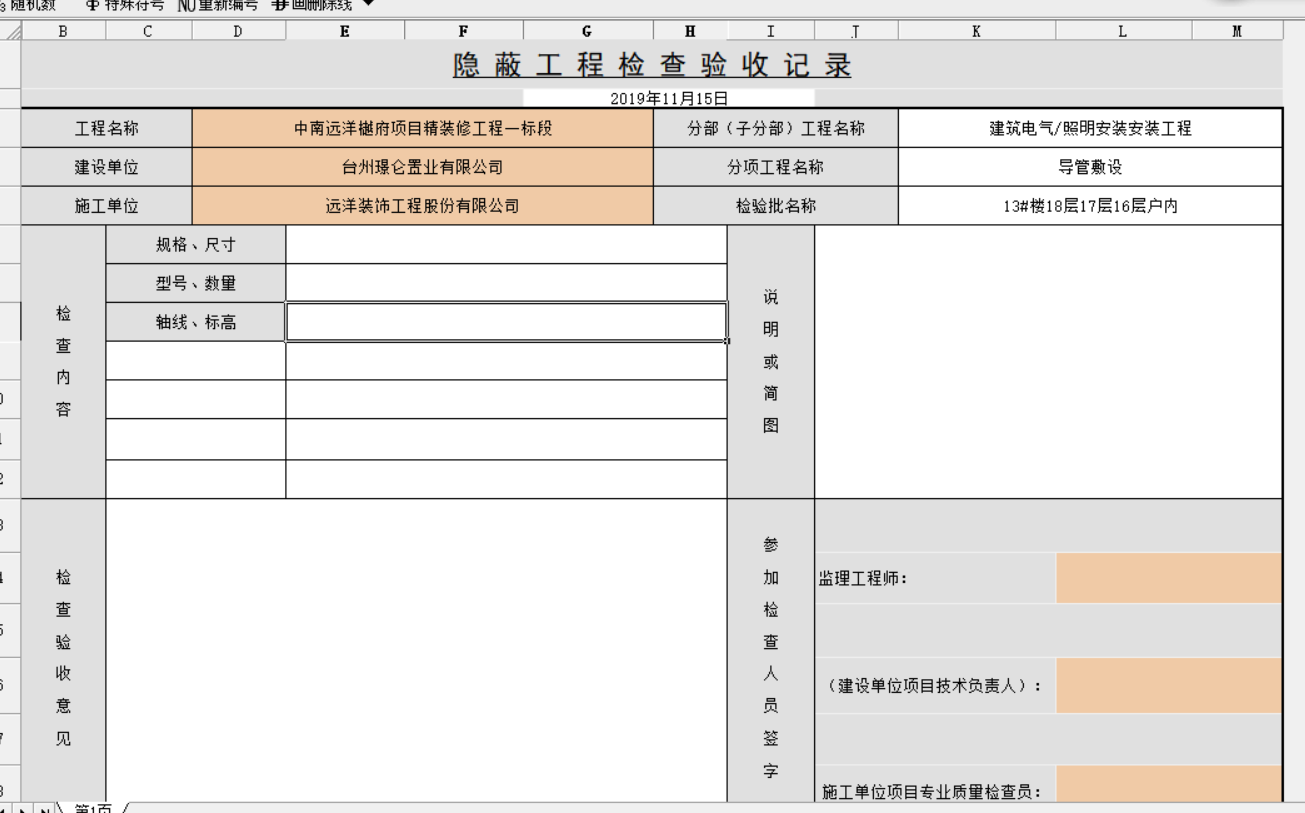Select column B header
The width and height of the screenshot is (1305, 813).
pyautogui.click(x=63, y=31)
